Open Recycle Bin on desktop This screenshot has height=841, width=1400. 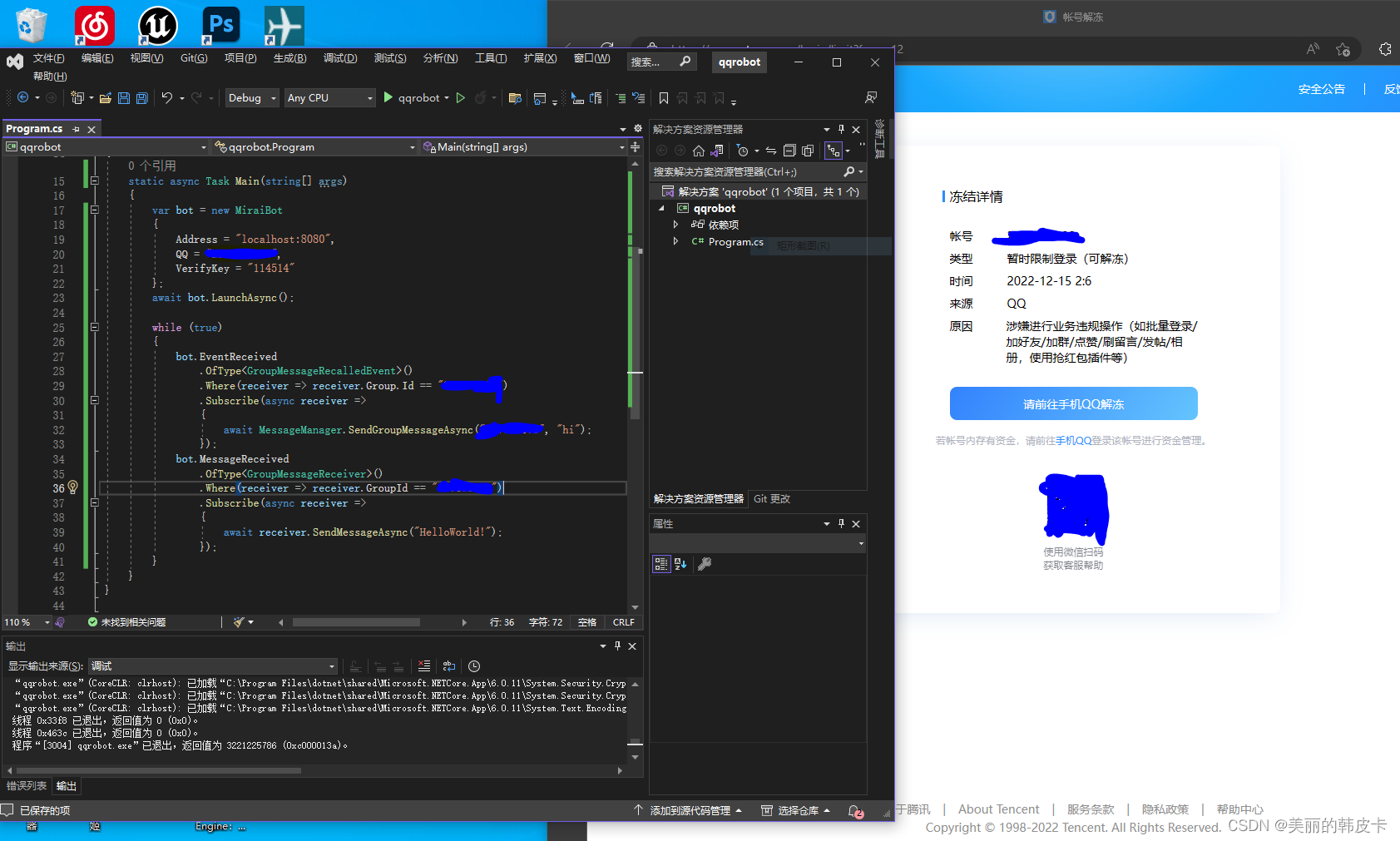click(31, 25)
